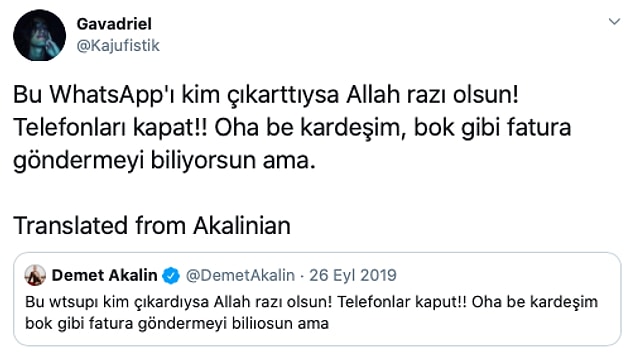Click 'Telefonları kapat!!' in the main tweet
This screenshot has height=361, width=635.
click(x=110, y=128)
